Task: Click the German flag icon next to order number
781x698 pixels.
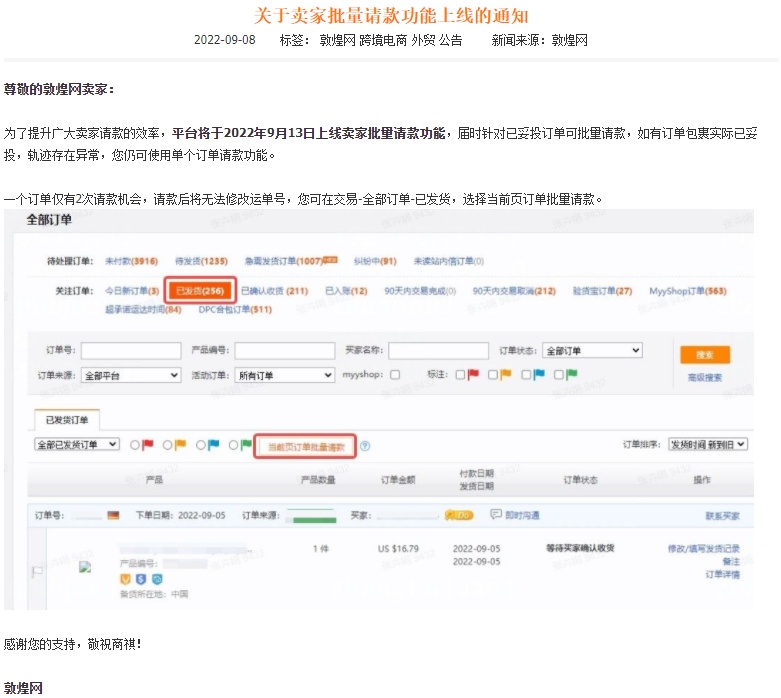Action: [113, 515]
